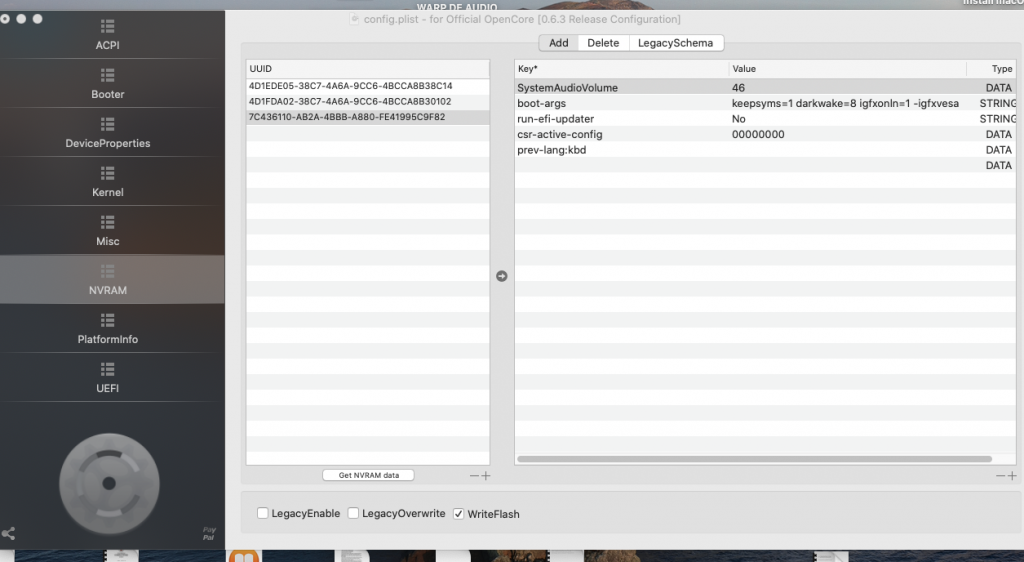Viewport: 1024px width, 562px height.
Task: Switch to the Delete tab
Action: click(603, 43)
